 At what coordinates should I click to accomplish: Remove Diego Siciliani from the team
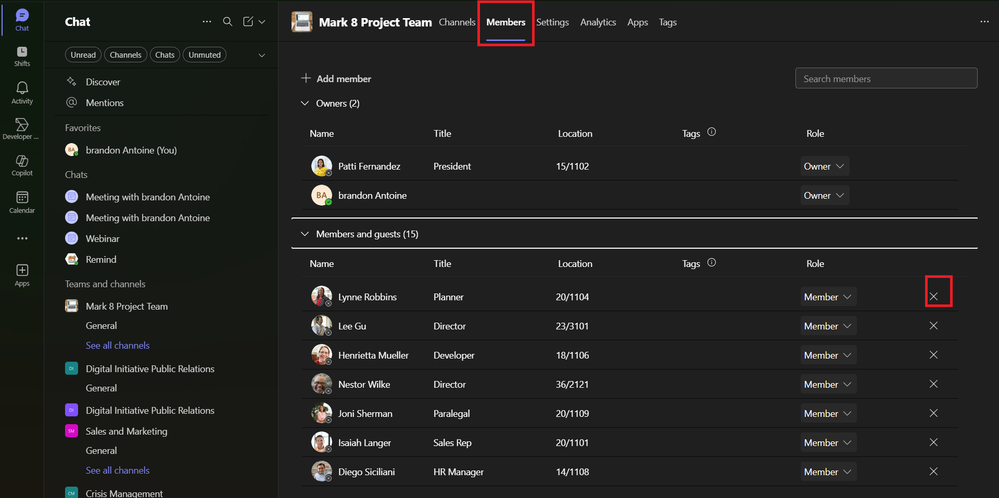[933, 472]
